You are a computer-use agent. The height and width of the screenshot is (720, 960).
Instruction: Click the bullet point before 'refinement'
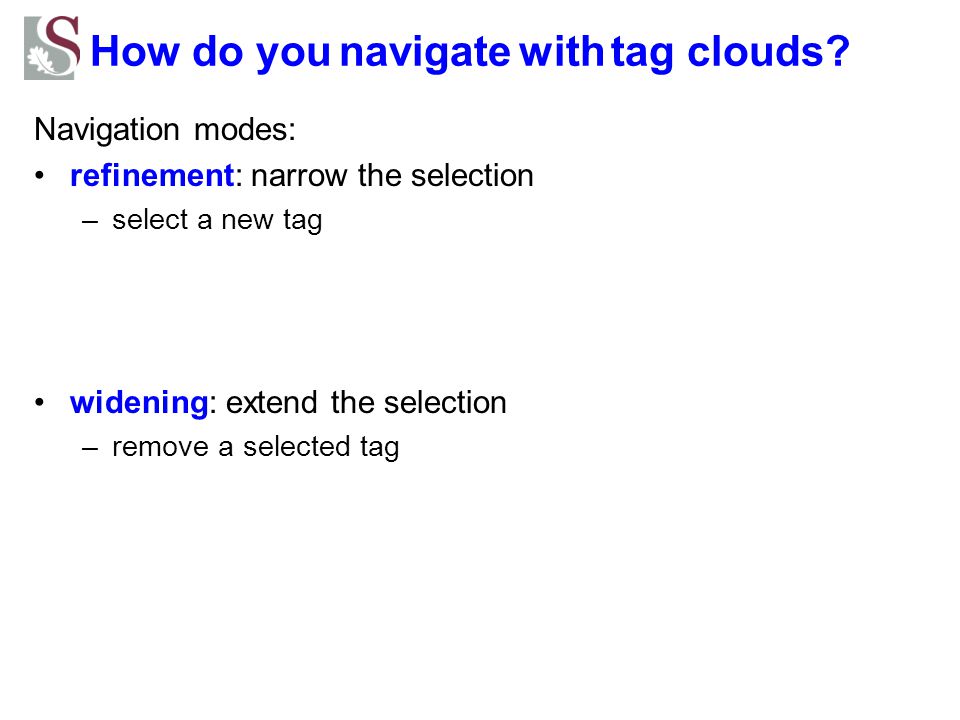[x=40, y=176]
